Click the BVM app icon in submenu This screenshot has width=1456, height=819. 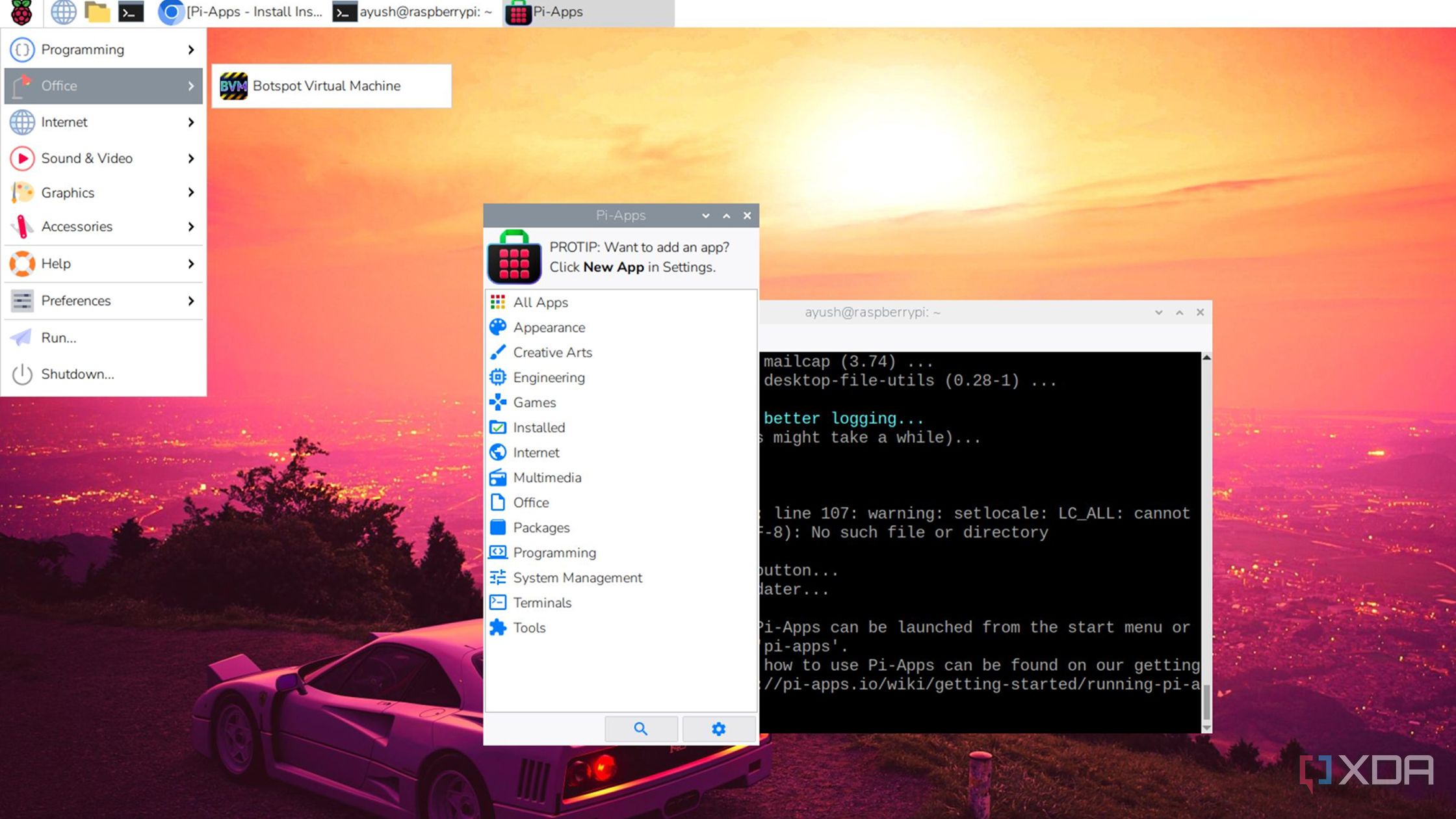click(233, 86)
